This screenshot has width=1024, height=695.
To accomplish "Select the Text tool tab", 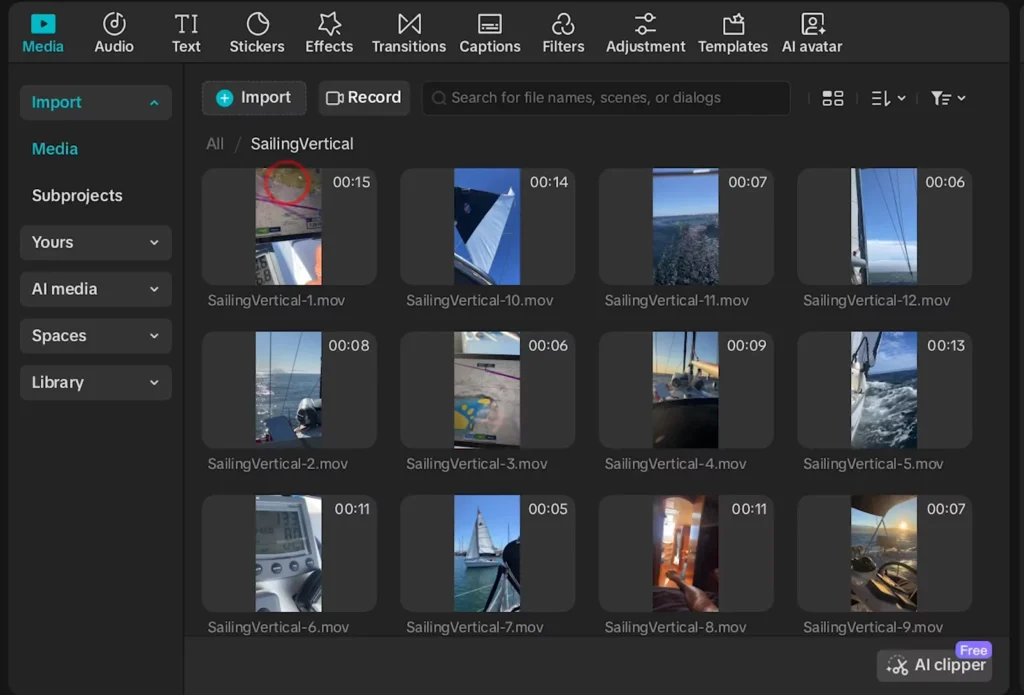I will (x=186, y=33).
